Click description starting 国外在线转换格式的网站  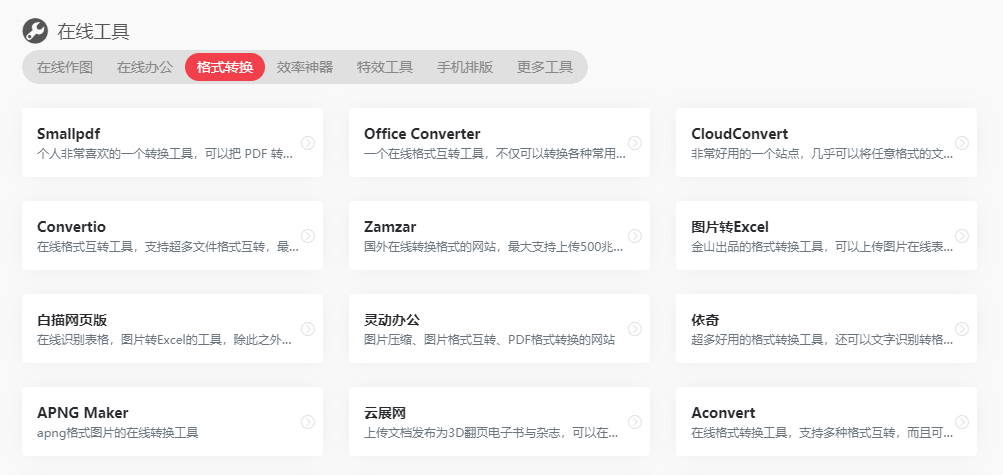(x=493, y=247)
